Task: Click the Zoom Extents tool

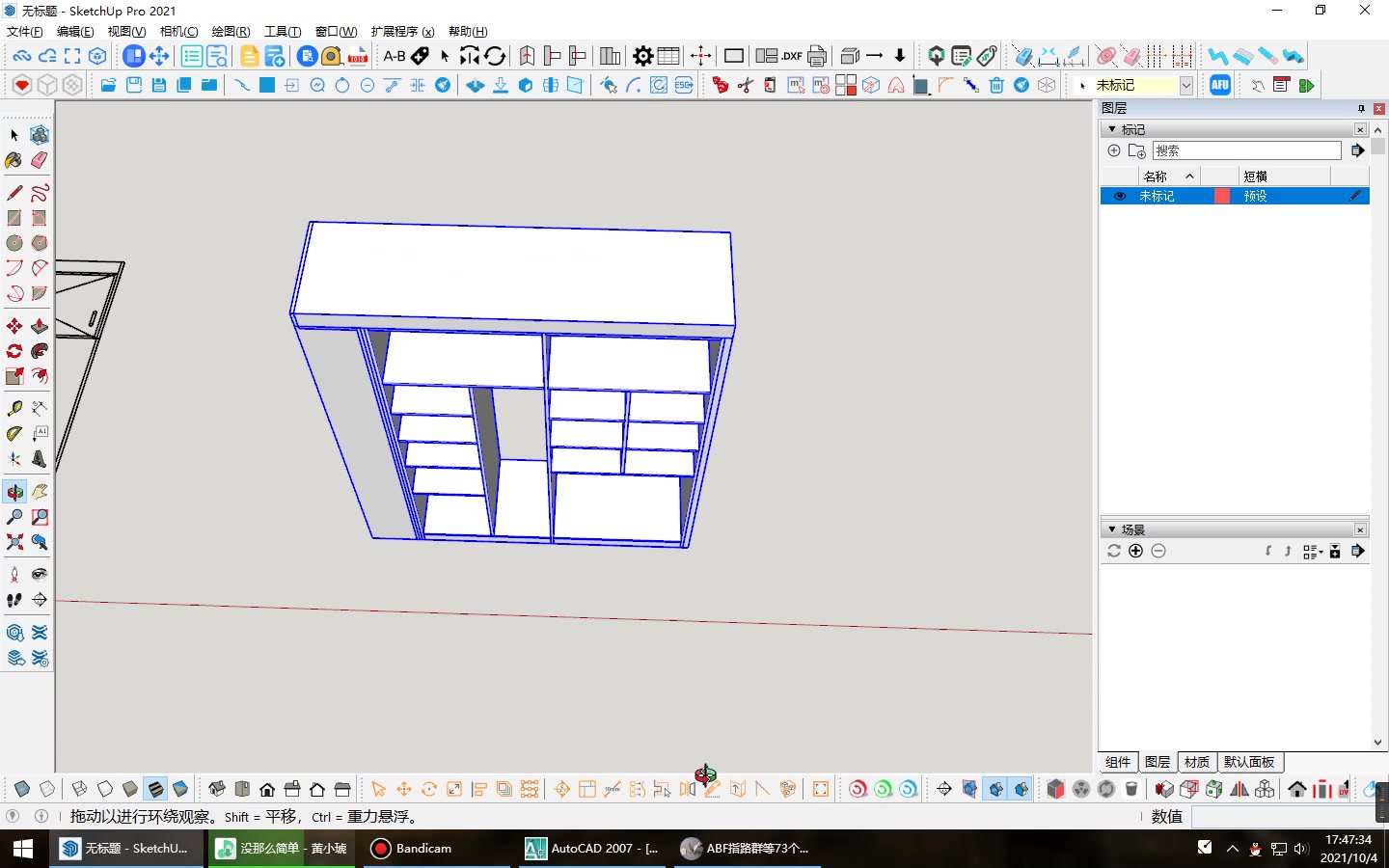Action: click(x=14, y=542)
